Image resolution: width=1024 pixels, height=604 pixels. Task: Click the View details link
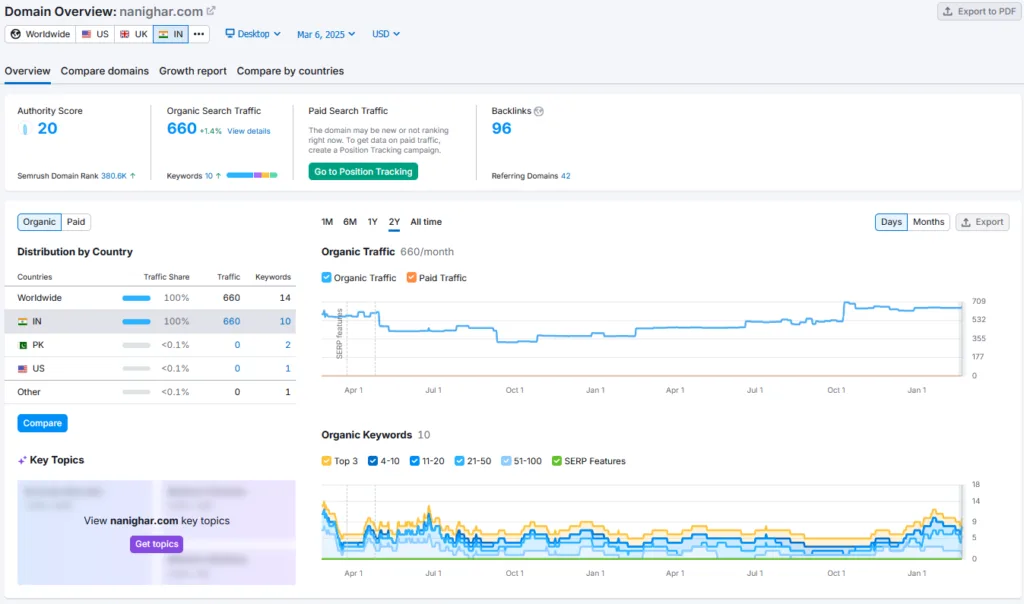(248, 131)
